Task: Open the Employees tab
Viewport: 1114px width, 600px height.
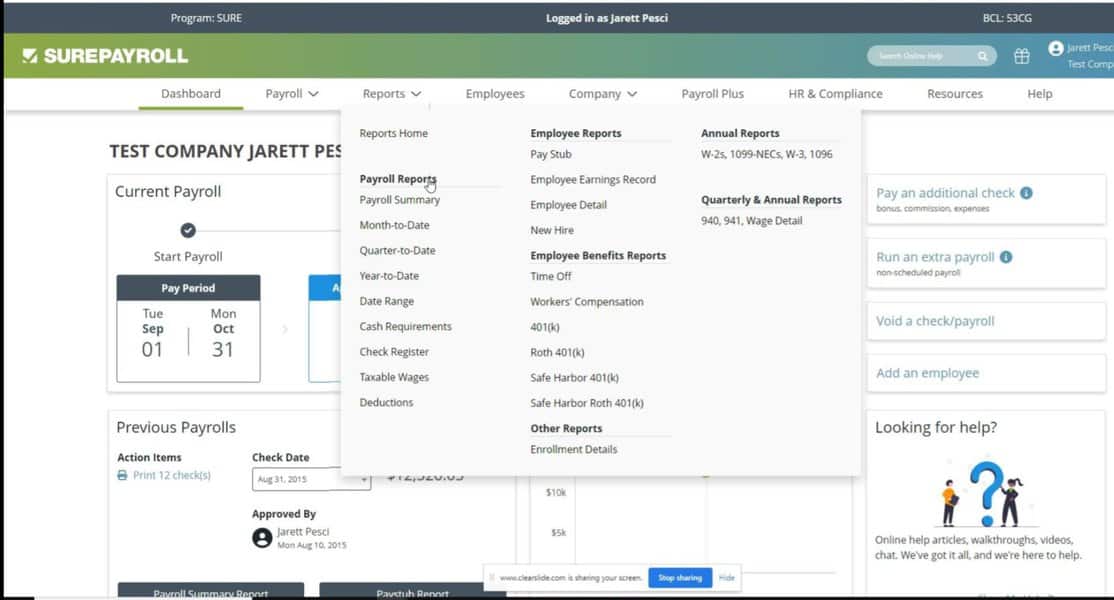Action: point(495,94)
